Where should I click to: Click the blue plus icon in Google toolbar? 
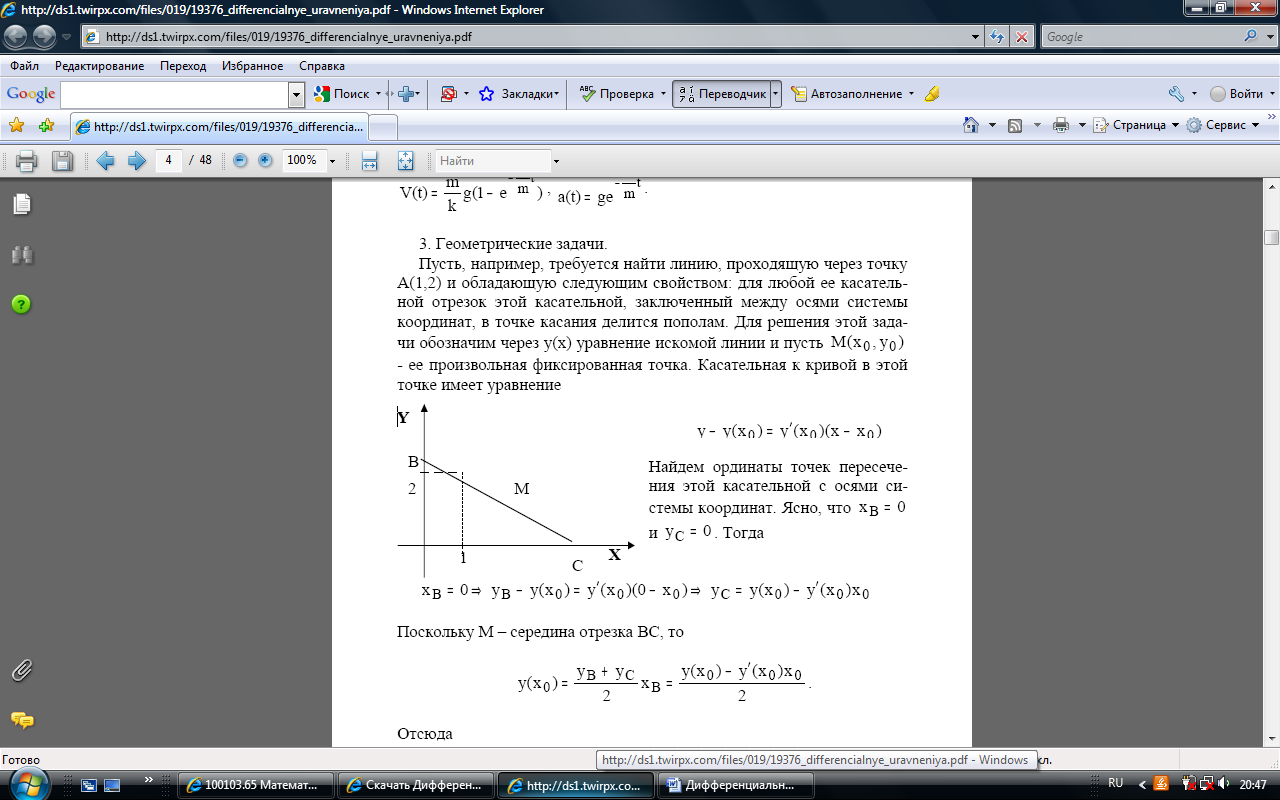pyautogui.click(x=406, y=94)
